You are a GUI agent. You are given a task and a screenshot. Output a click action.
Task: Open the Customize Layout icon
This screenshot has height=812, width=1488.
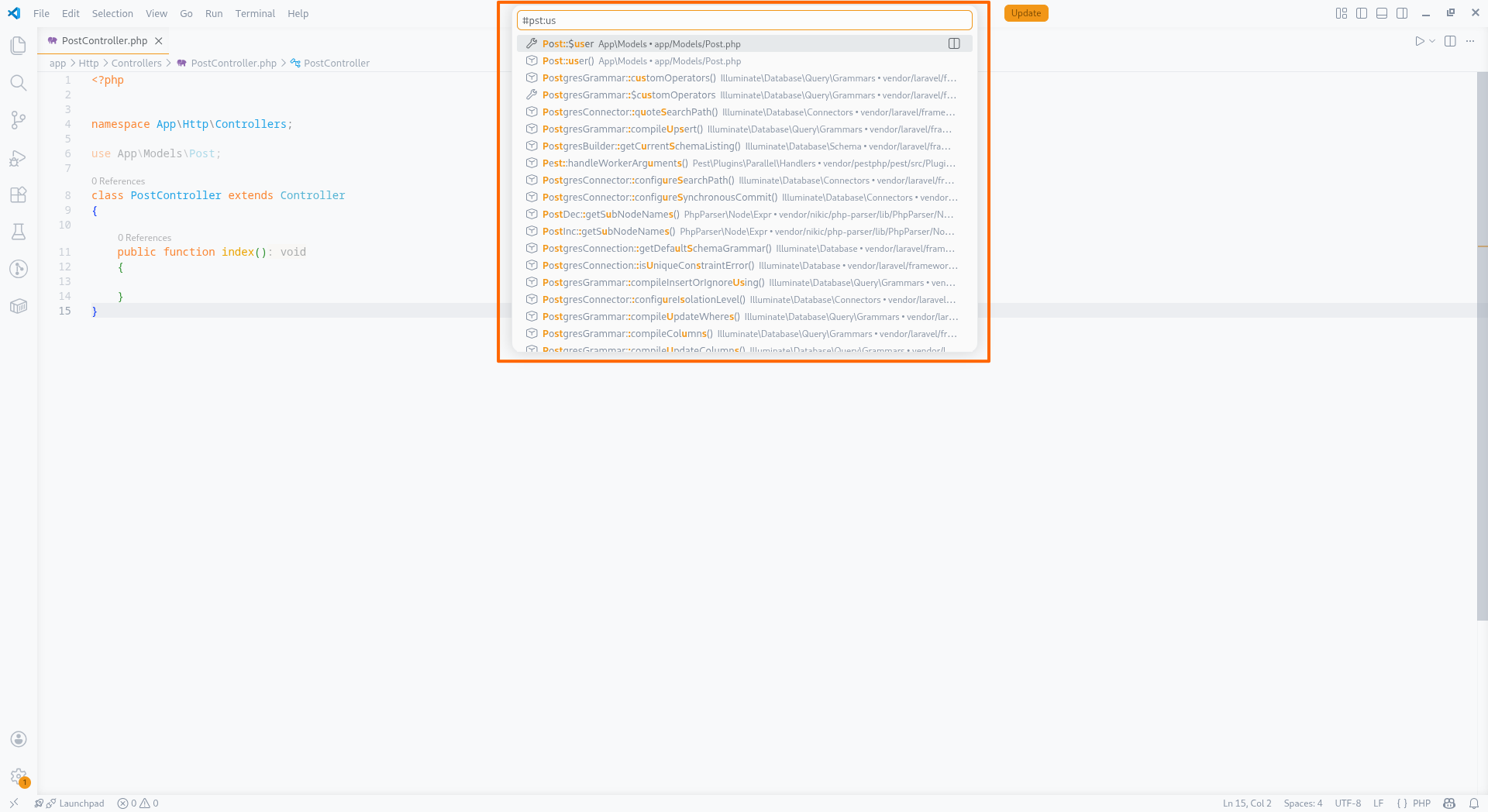1342,13
